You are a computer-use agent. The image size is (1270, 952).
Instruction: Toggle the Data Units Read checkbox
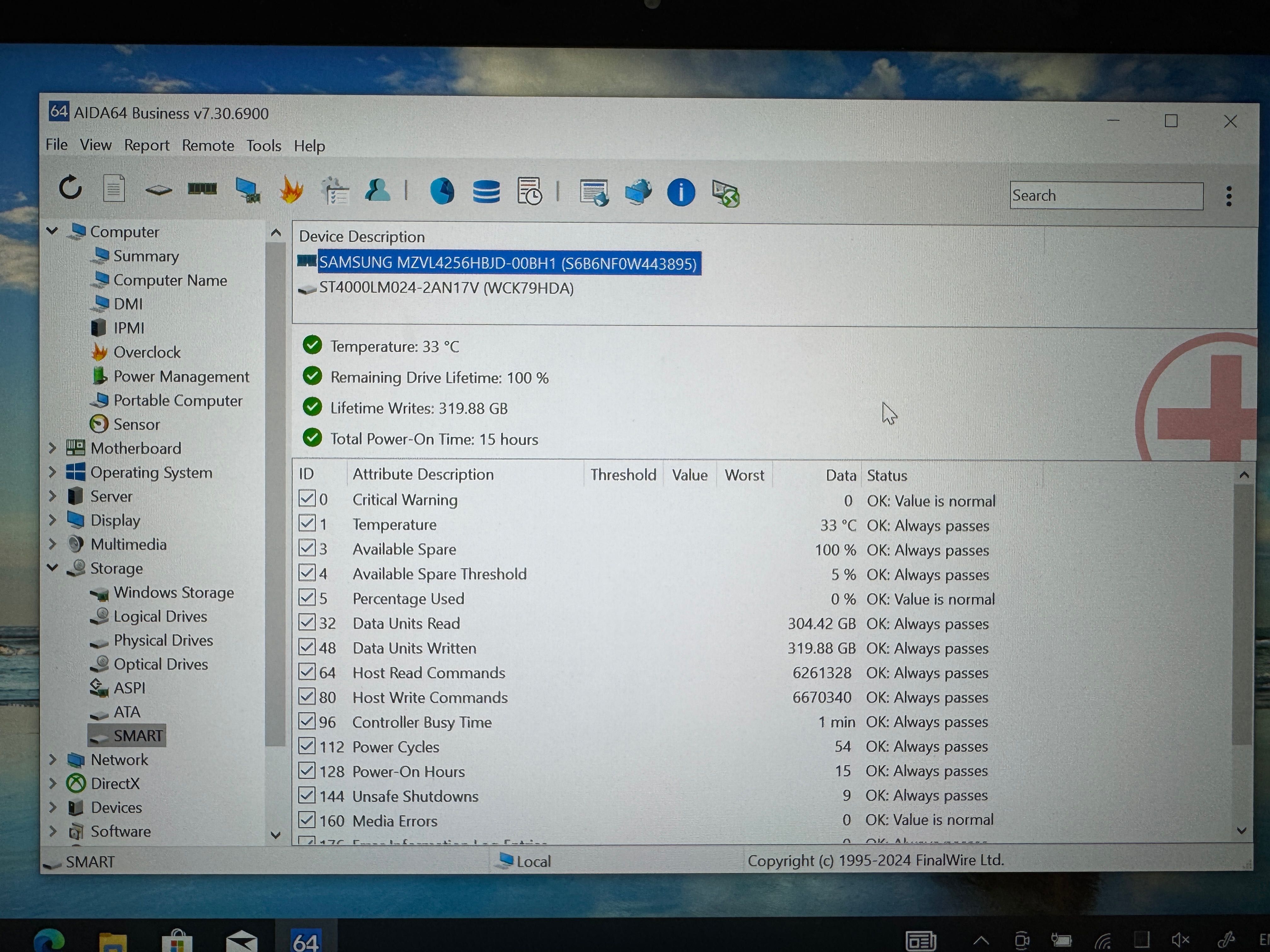click(307, 622)
